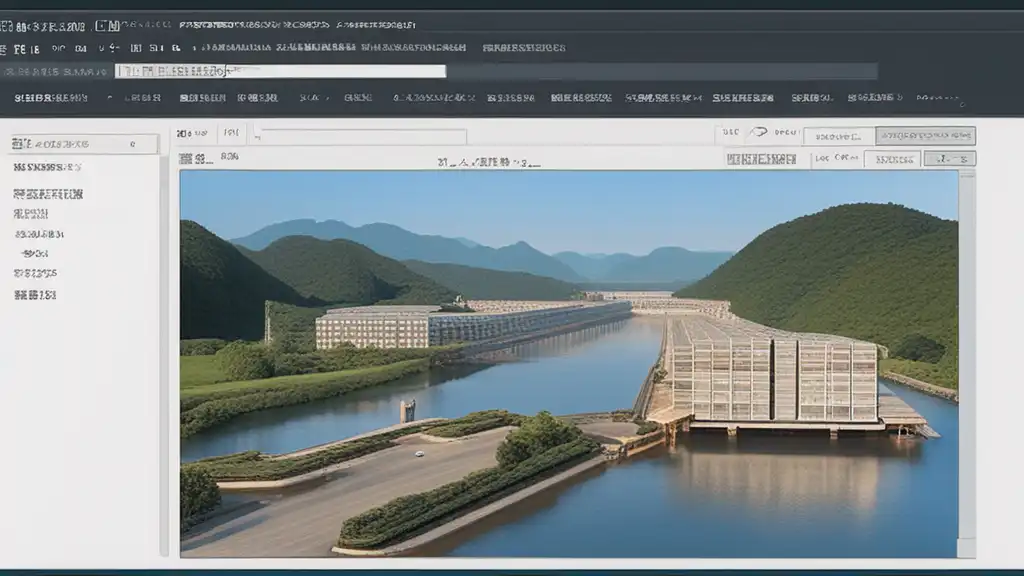Click the small icon label right of the eye-shaped icon

[786, 132]
